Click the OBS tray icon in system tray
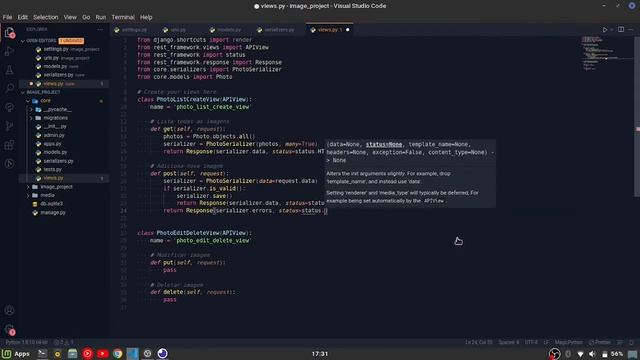The height and width of the screenshot is (360, 640). (554, 354)
